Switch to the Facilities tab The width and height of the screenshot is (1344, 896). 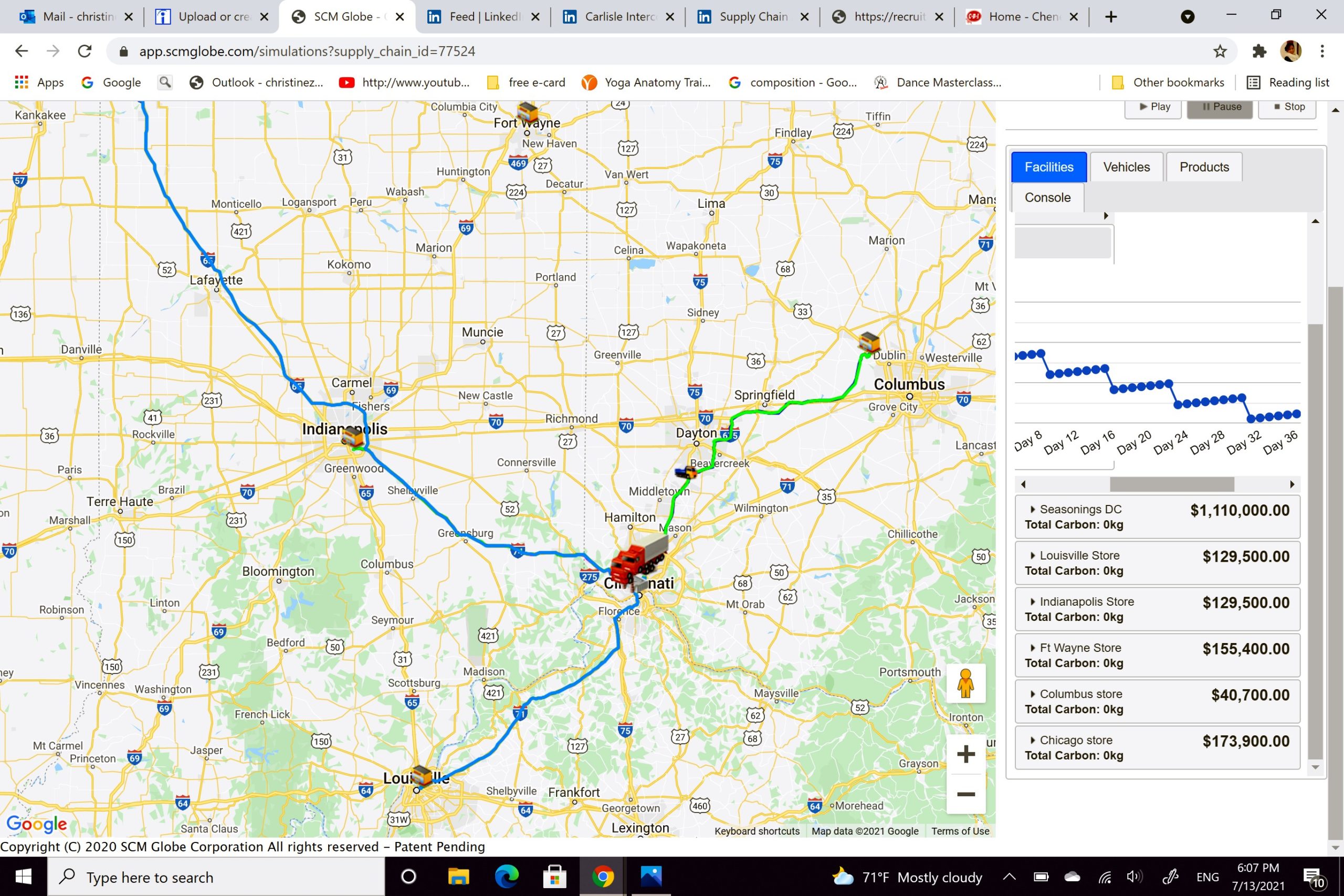pos(1048,167)
